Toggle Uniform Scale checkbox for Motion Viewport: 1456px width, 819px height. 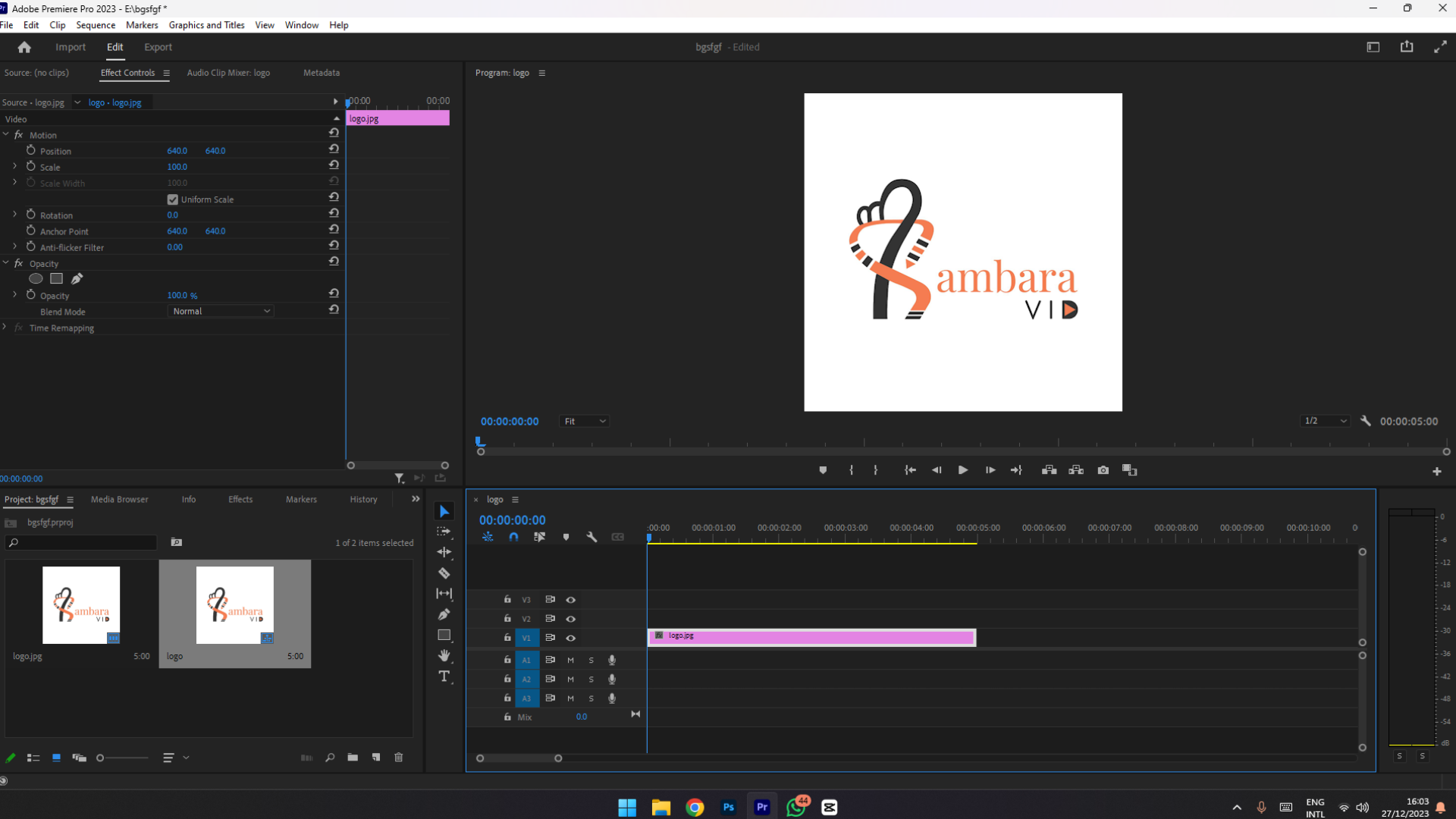[172, 199]
